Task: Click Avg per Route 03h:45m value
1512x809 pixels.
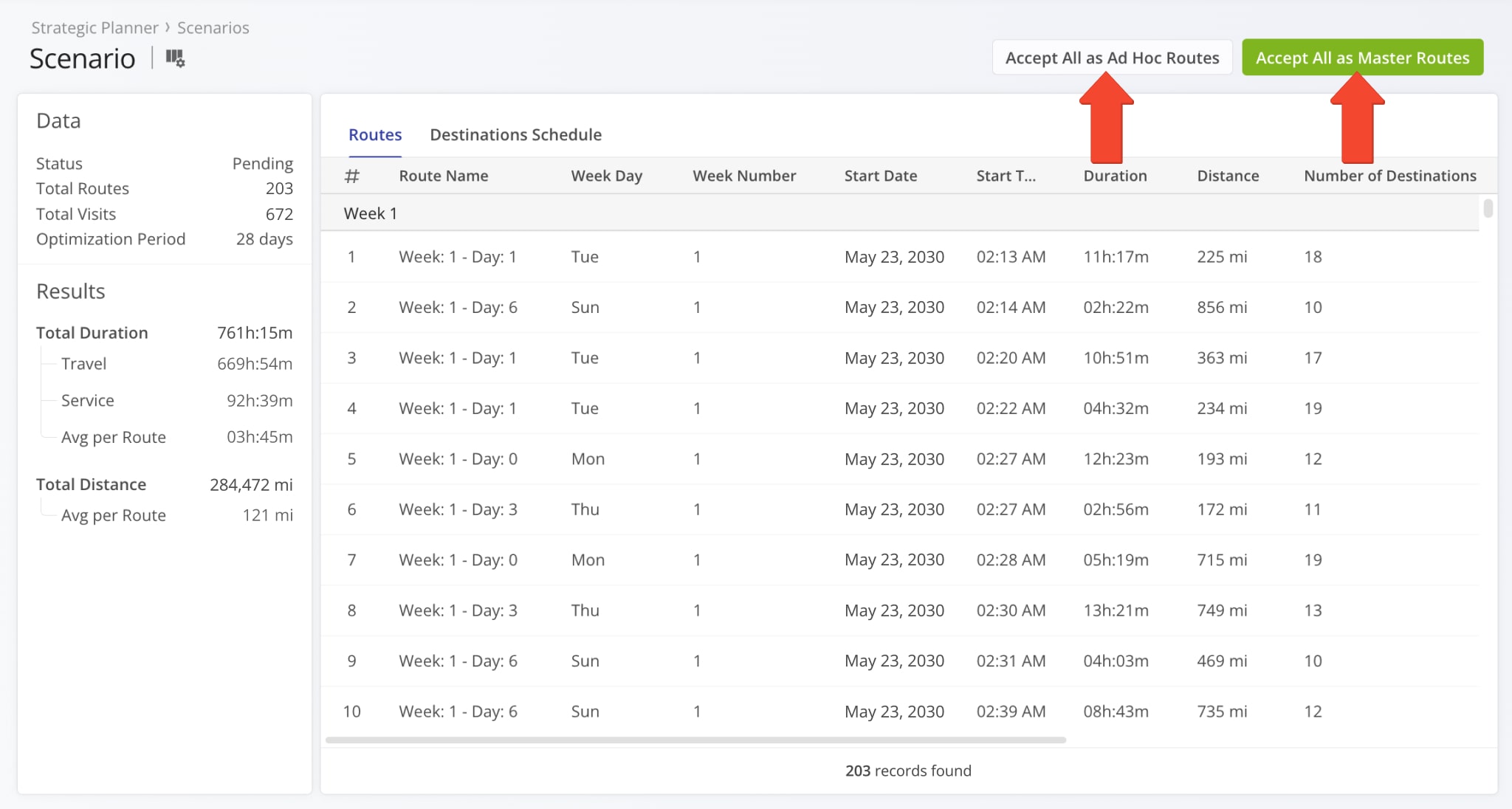Action: pos(259,437)
